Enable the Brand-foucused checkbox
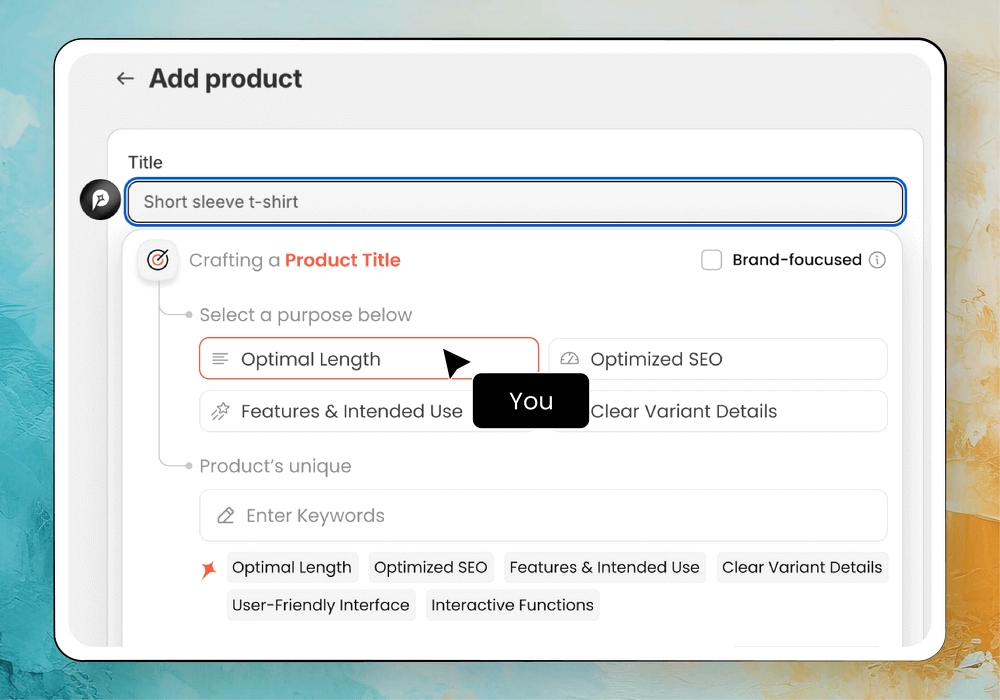The image size is (1000, 700). coord(711,260)
